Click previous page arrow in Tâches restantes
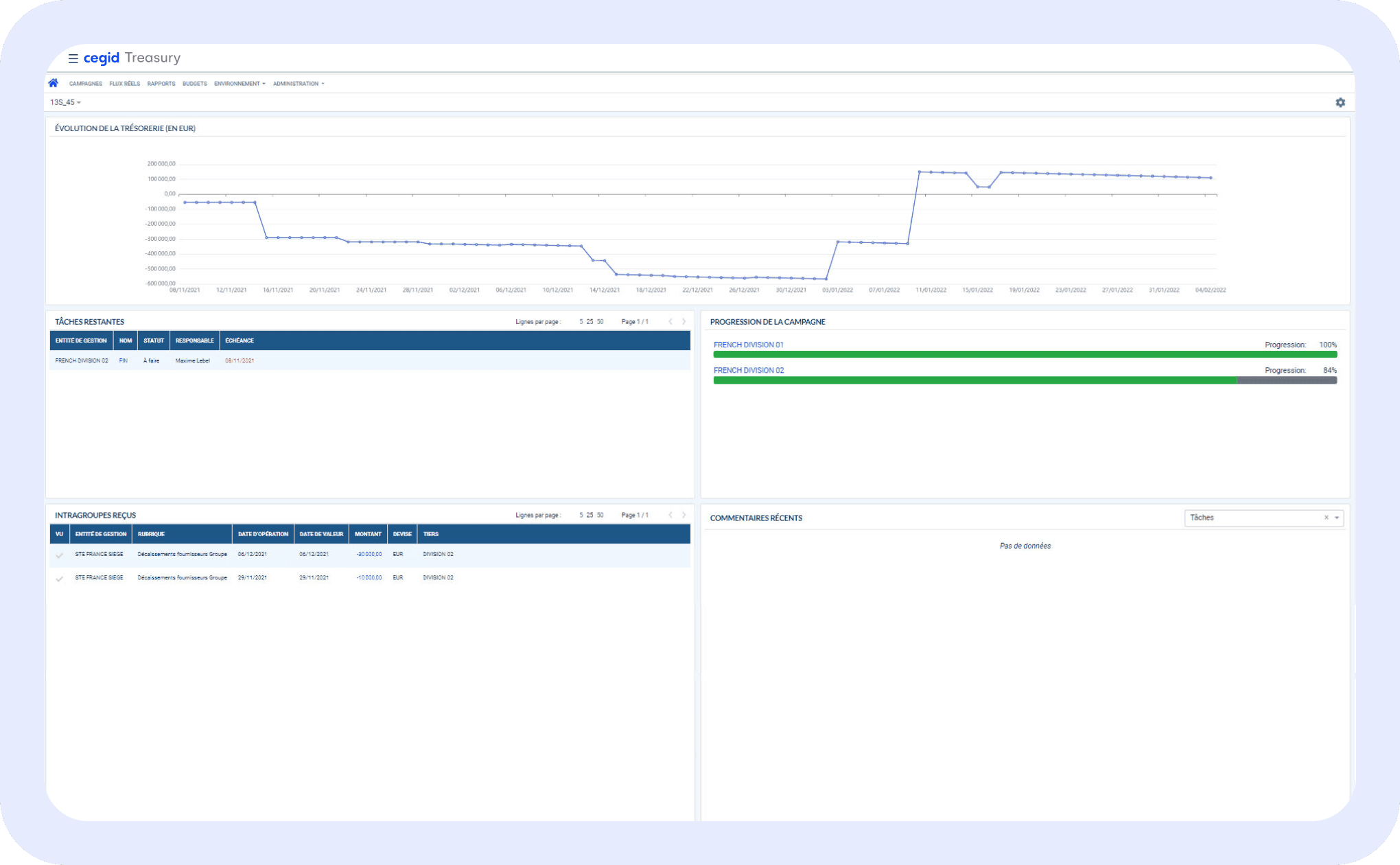1400x865 pixels. 670,321
